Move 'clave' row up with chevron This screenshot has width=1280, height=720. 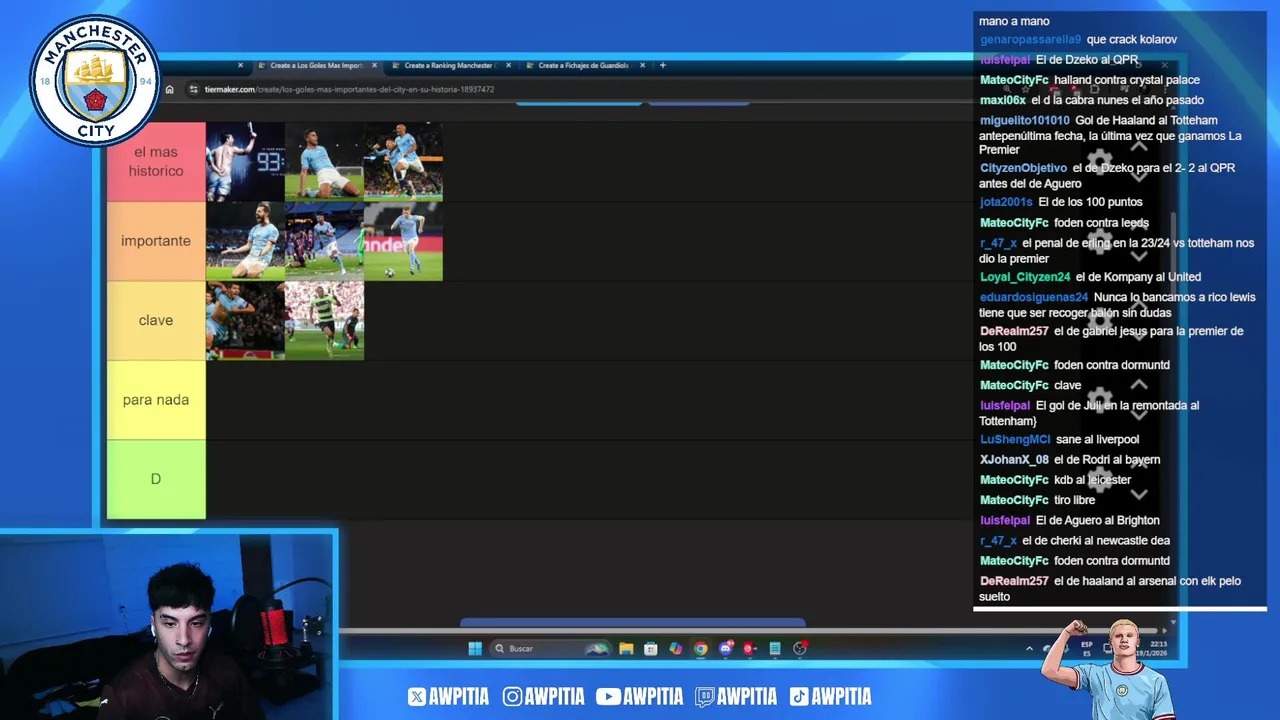tap(1139, 305)
